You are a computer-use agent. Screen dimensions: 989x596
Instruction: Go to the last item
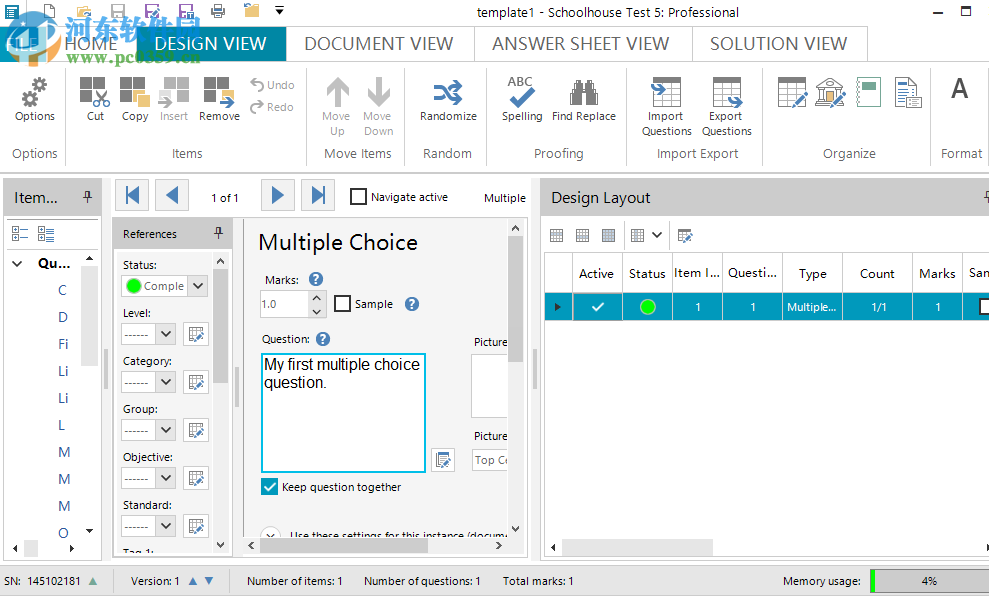(318, 196)
